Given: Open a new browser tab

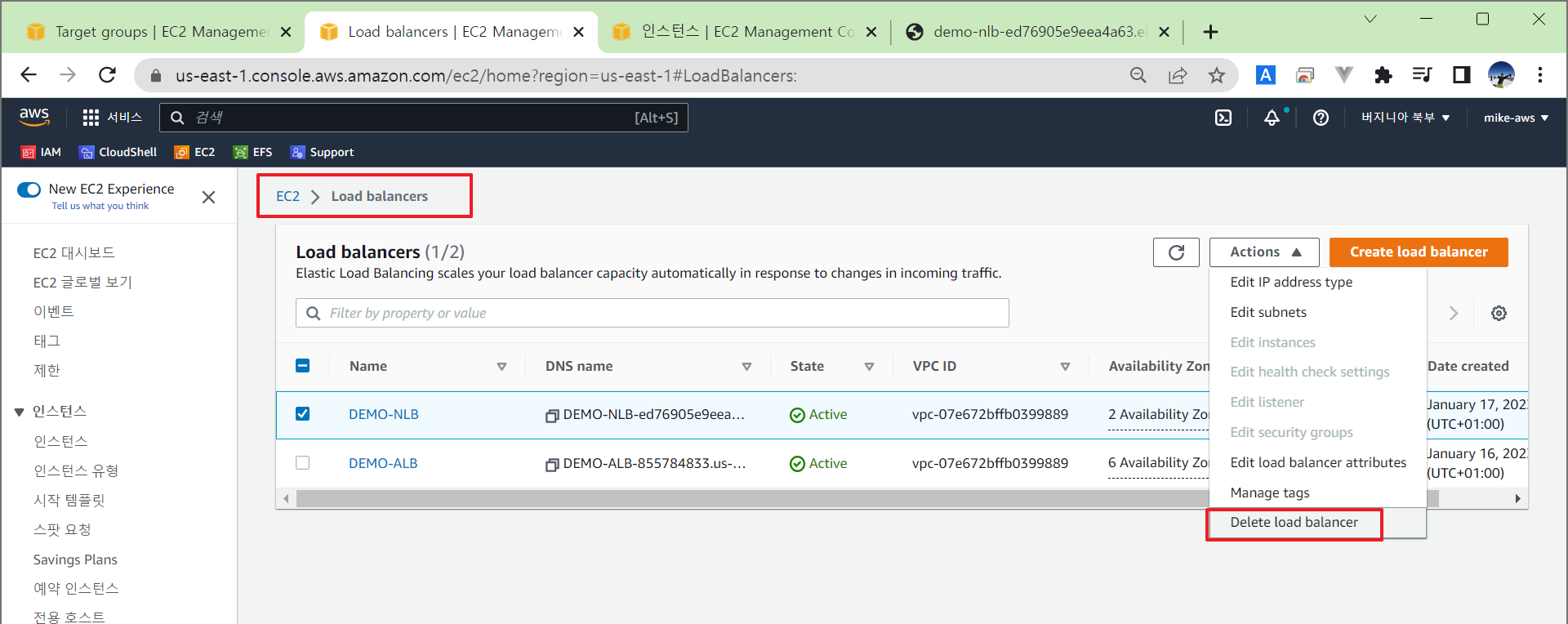Looking at the screenshot, I should click(1210, 32).
